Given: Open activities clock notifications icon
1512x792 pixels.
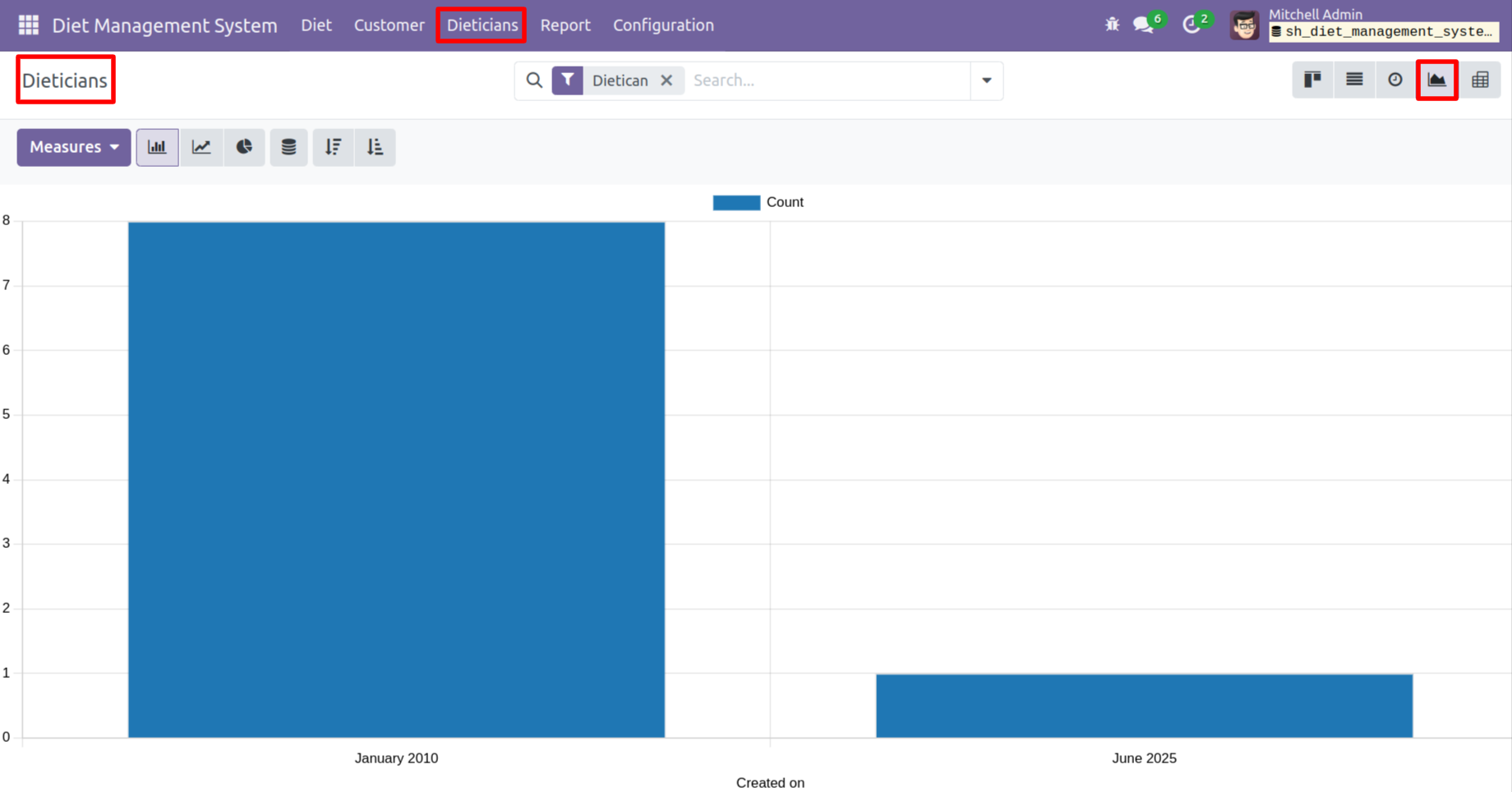Looking at the screenshot, I should coord(1192,25).
